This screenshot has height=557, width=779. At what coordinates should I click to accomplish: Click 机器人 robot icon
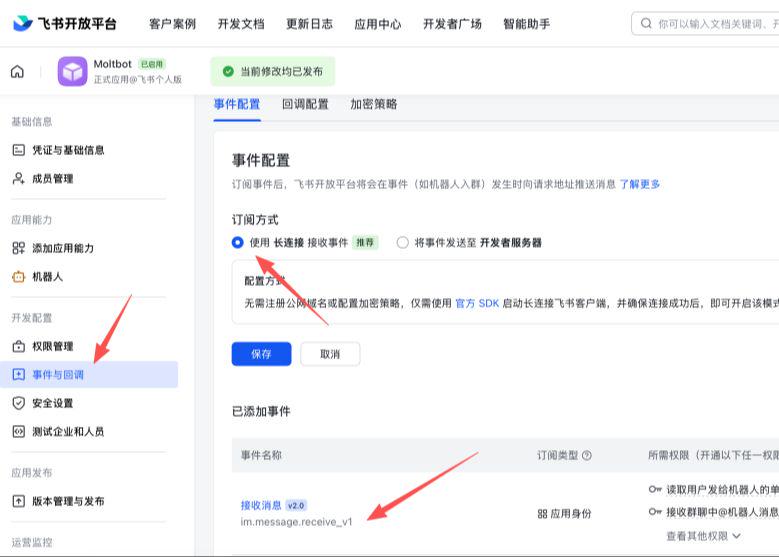tap(18, 277)
